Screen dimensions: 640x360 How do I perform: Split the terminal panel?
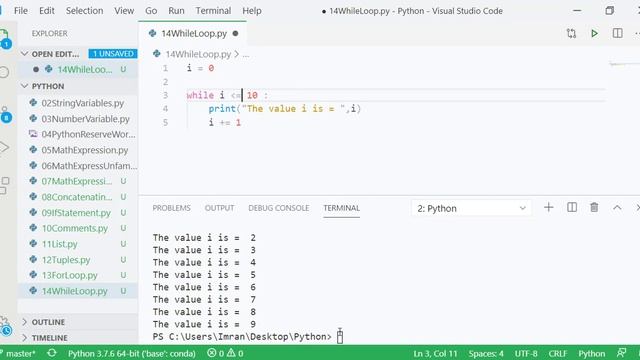572,208
